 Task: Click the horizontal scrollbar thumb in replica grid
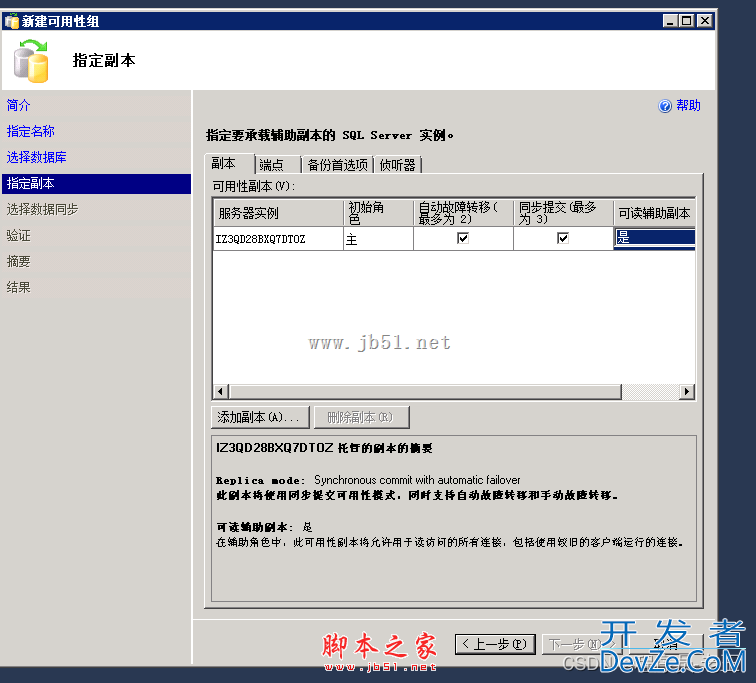pyautogui.click(x=426, y=391)
